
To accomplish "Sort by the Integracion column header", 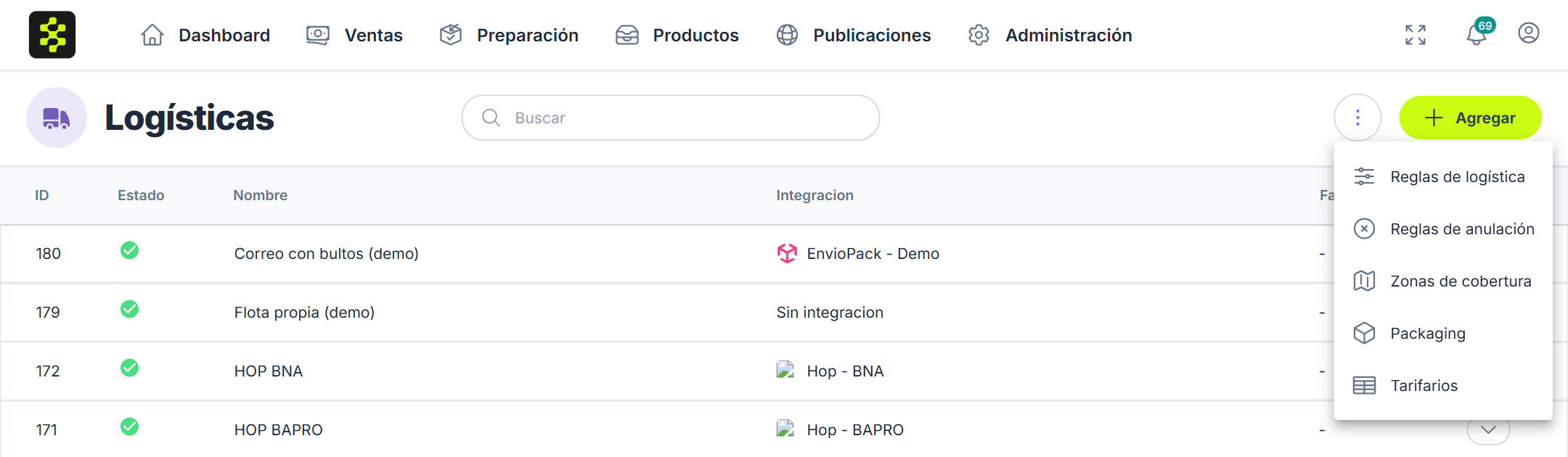I will click(x=814, y=195).
